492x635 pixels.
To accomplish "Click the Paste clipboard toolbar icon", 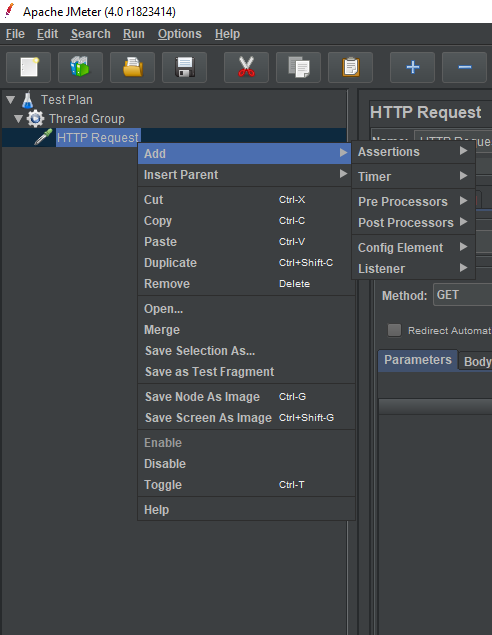I will click(x=350, y=67).
